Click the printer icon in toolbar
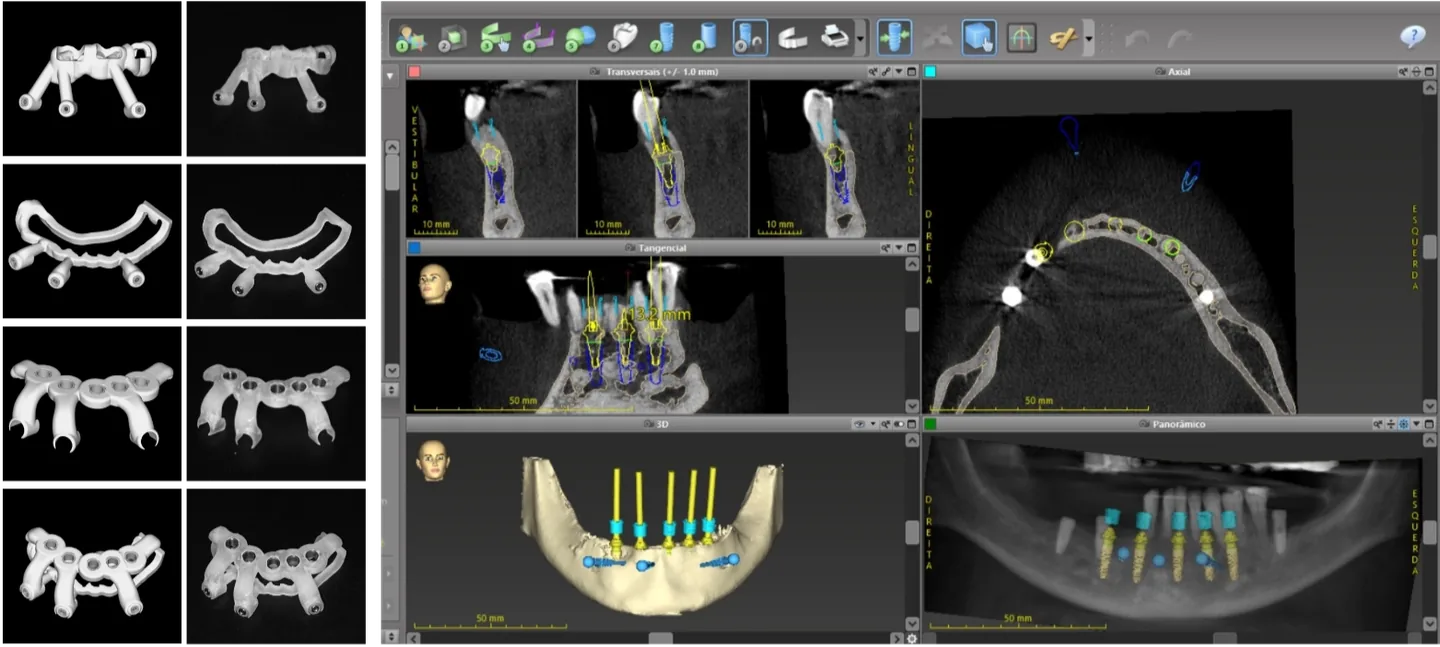Image resolution: width=1440 pixels, height=647 pixels. click(x=835, y=37)
